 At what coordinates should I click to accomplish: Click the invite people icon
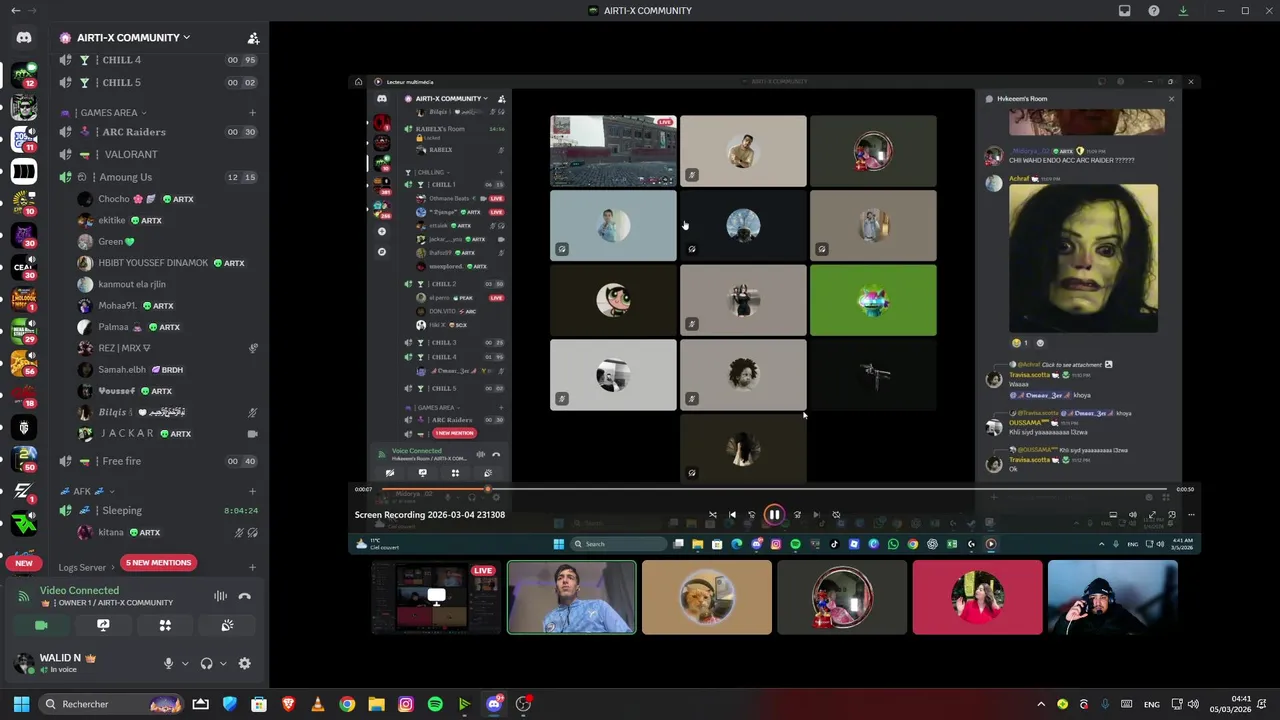coord(253,38)
